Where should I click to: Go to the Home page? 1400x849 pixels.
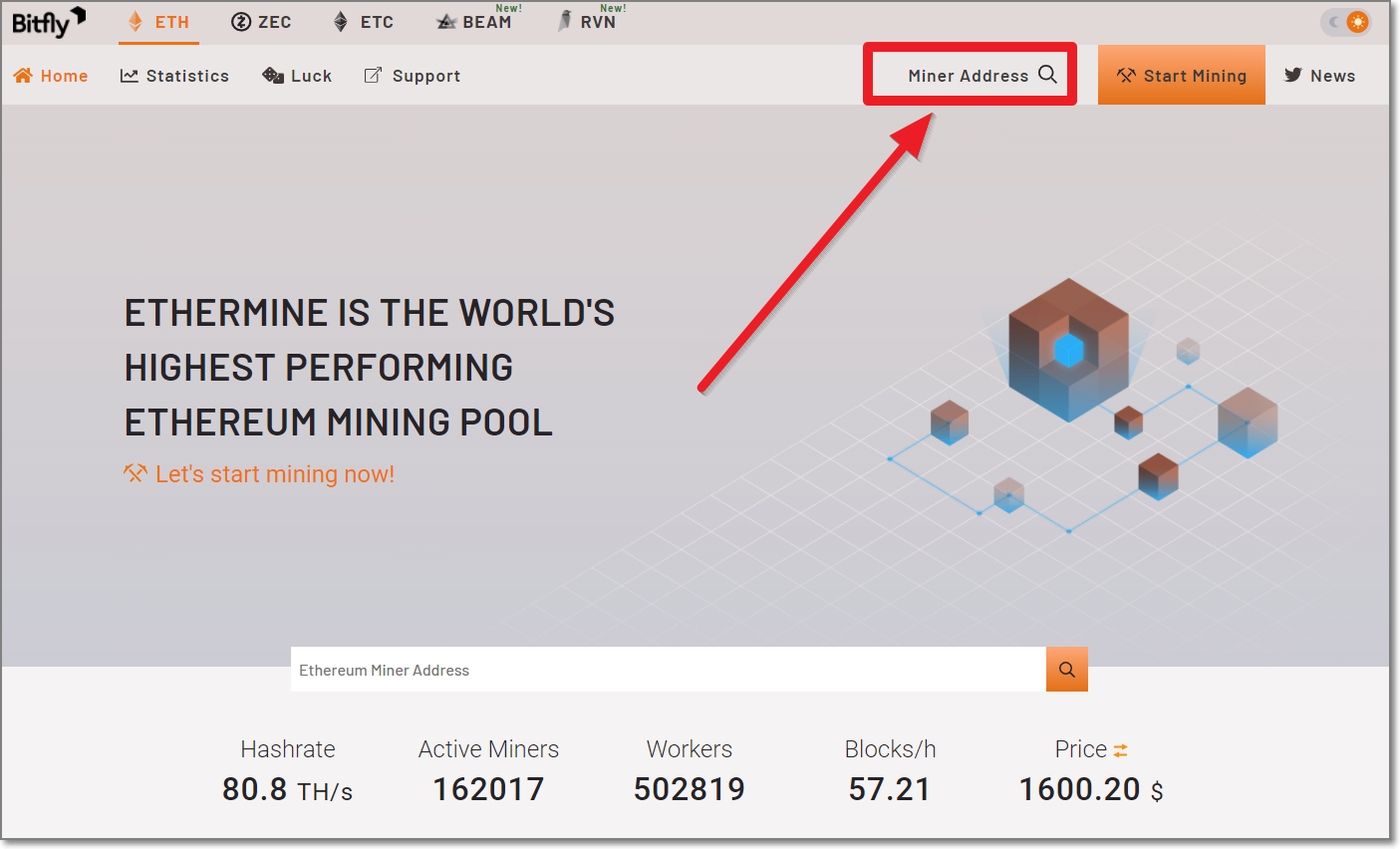[51, 76]
